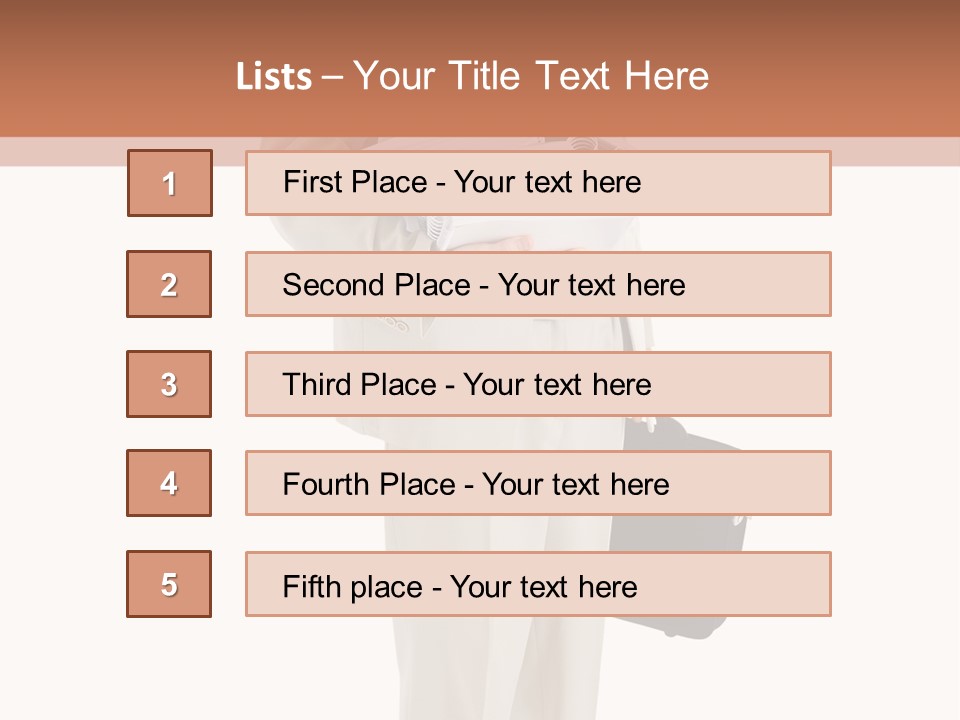Select the Third Place text bar
Screen dimensions: 960x720
(538, 384)
